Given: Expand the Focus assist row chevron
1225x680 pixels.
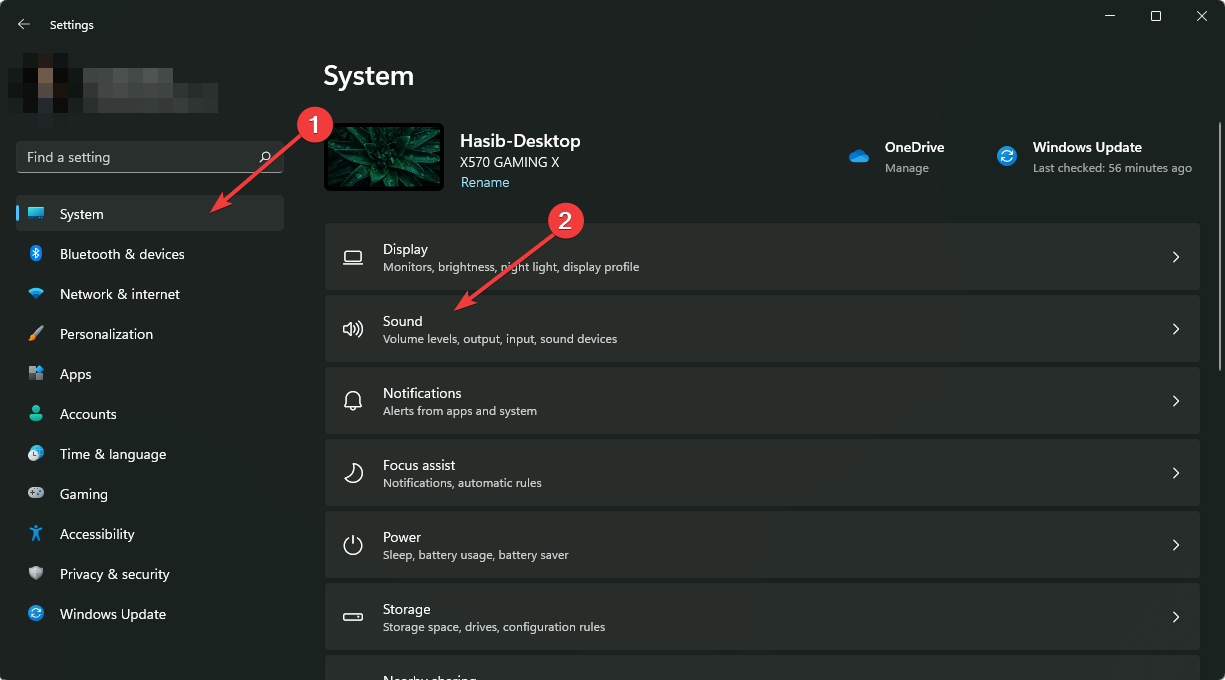Looking at the screenshot, I should click(1176, 473).
